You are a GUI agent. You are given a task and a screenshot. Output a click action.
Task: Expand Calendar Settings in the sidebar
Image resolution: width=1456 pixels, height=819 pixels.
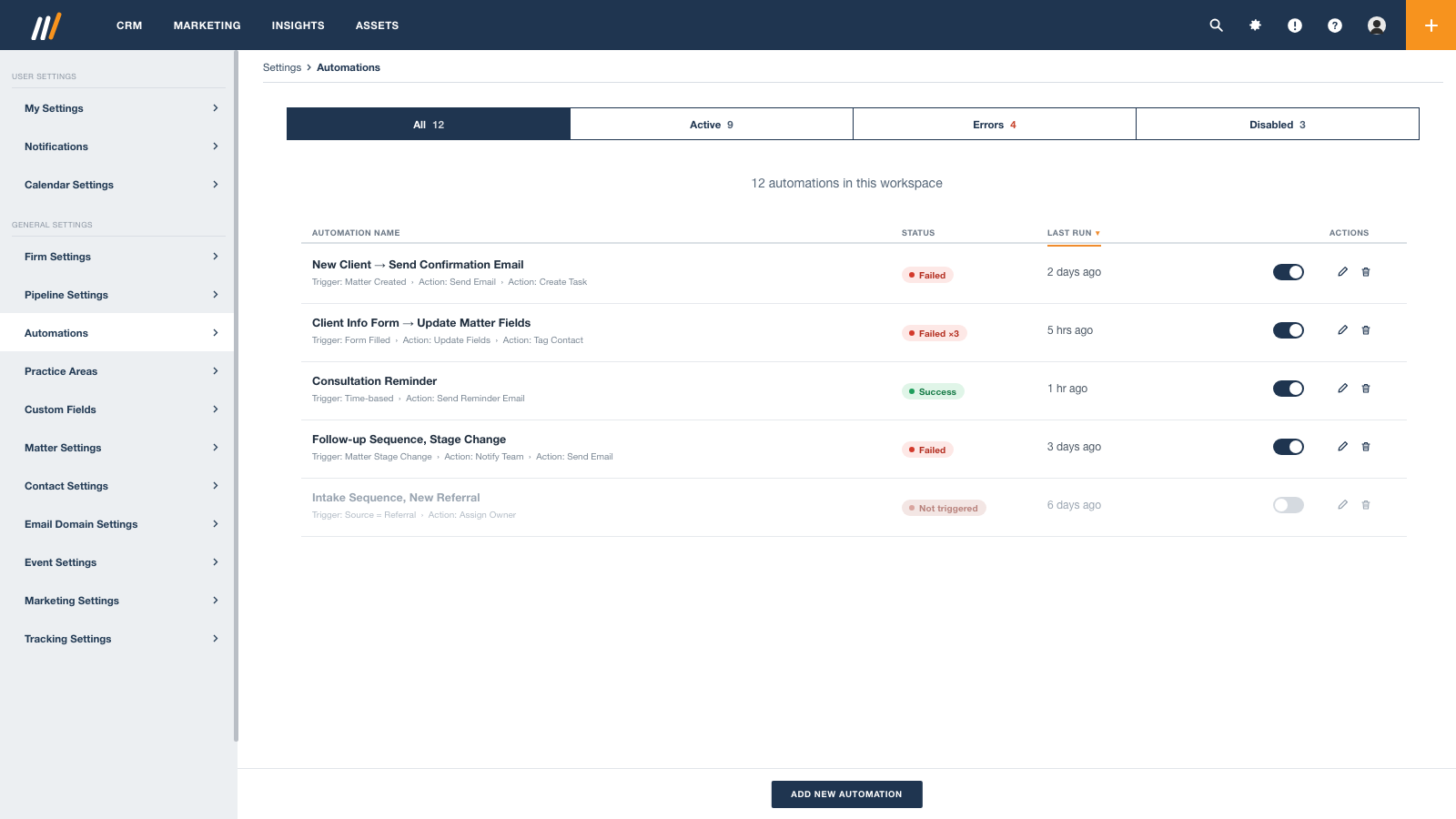tap(116, 185)
